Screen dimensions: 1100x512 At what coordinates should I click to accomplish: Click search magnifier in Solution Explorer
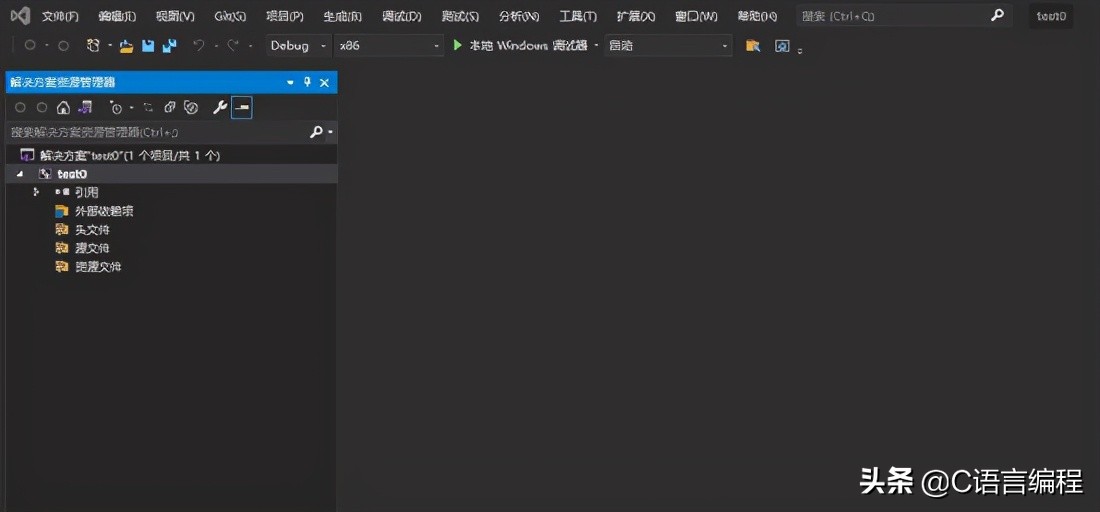tap(316, 132)
